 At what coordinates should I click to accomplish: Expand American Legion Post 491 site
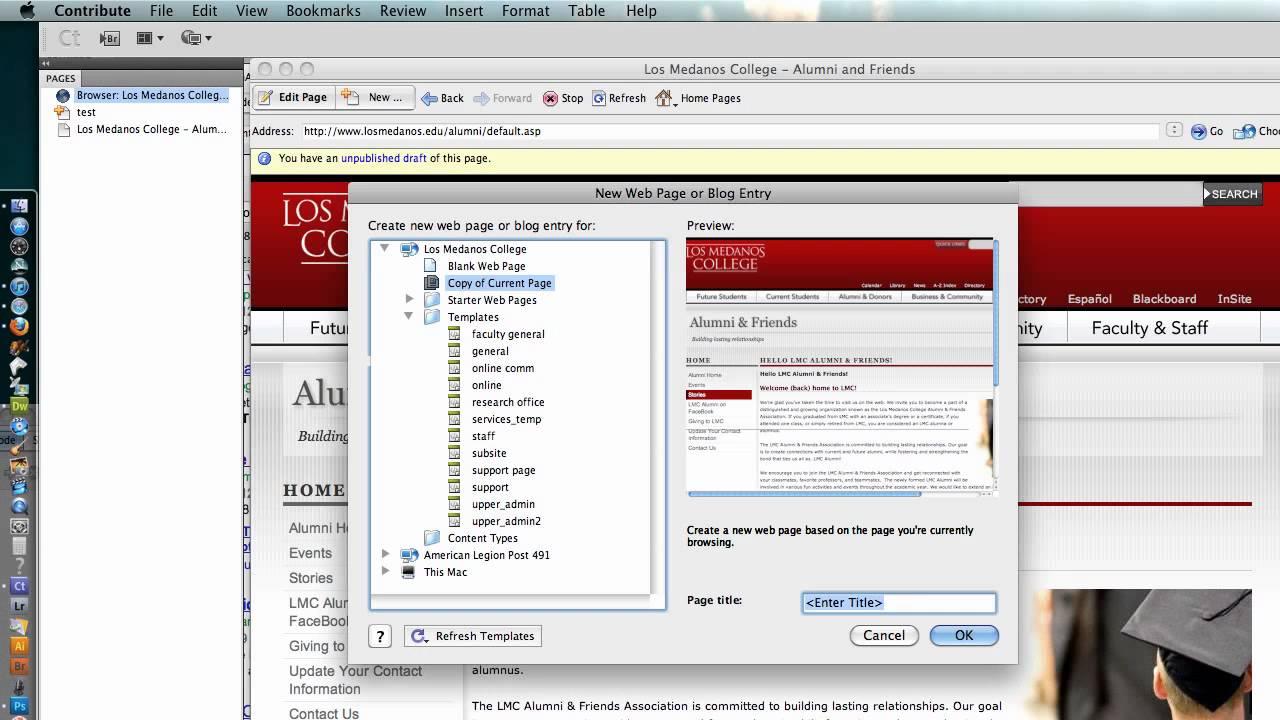(x=385, y=554)
